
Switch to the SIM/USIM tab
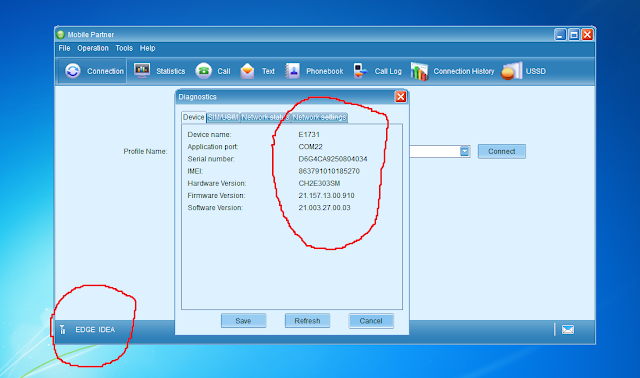tap(223, 118)
